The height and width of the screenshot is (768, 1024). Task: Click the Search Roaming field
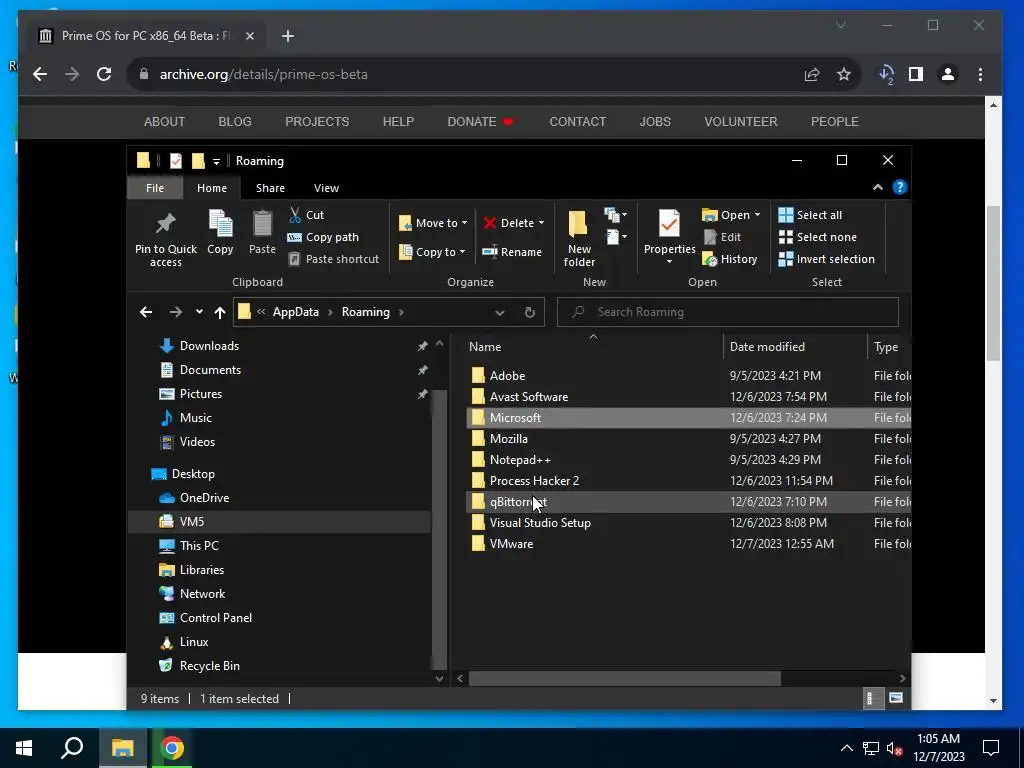728,312
